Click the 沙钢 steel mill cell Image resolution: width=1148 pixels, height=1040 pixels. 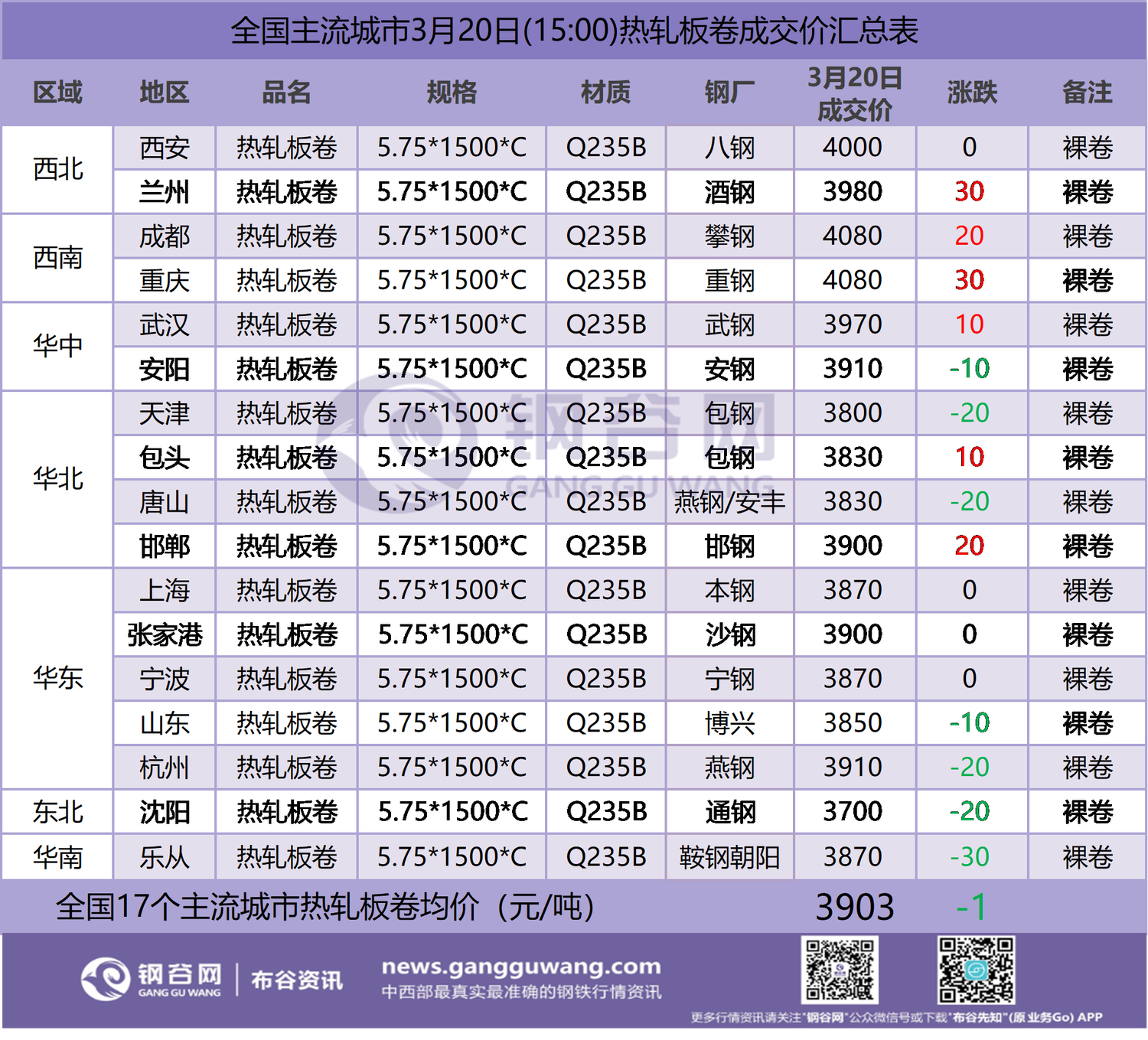[730, 635]
